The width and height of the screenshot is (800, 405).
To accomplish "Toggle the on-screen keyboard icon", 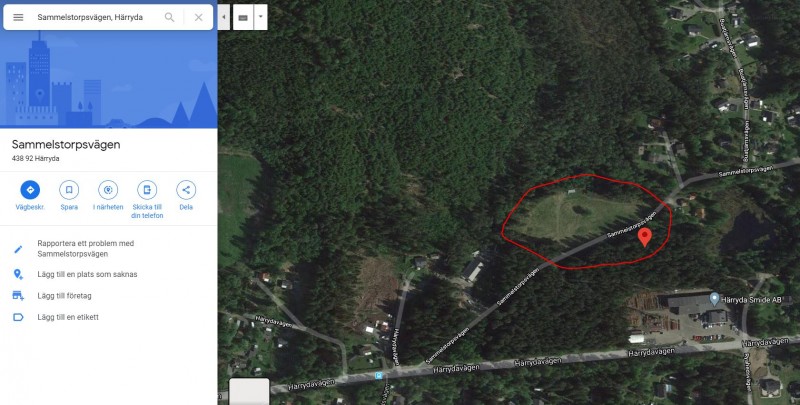I will point(243,17).
